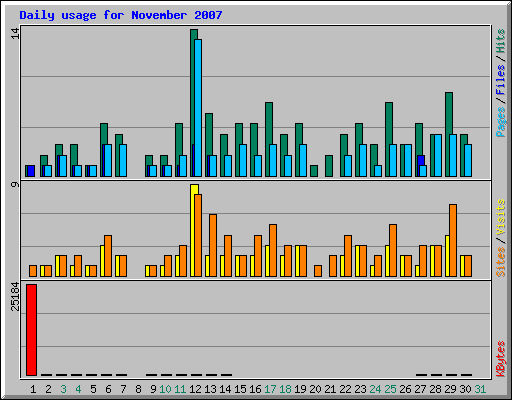Click the light blue Pages bar for day 12

point(198,108)
